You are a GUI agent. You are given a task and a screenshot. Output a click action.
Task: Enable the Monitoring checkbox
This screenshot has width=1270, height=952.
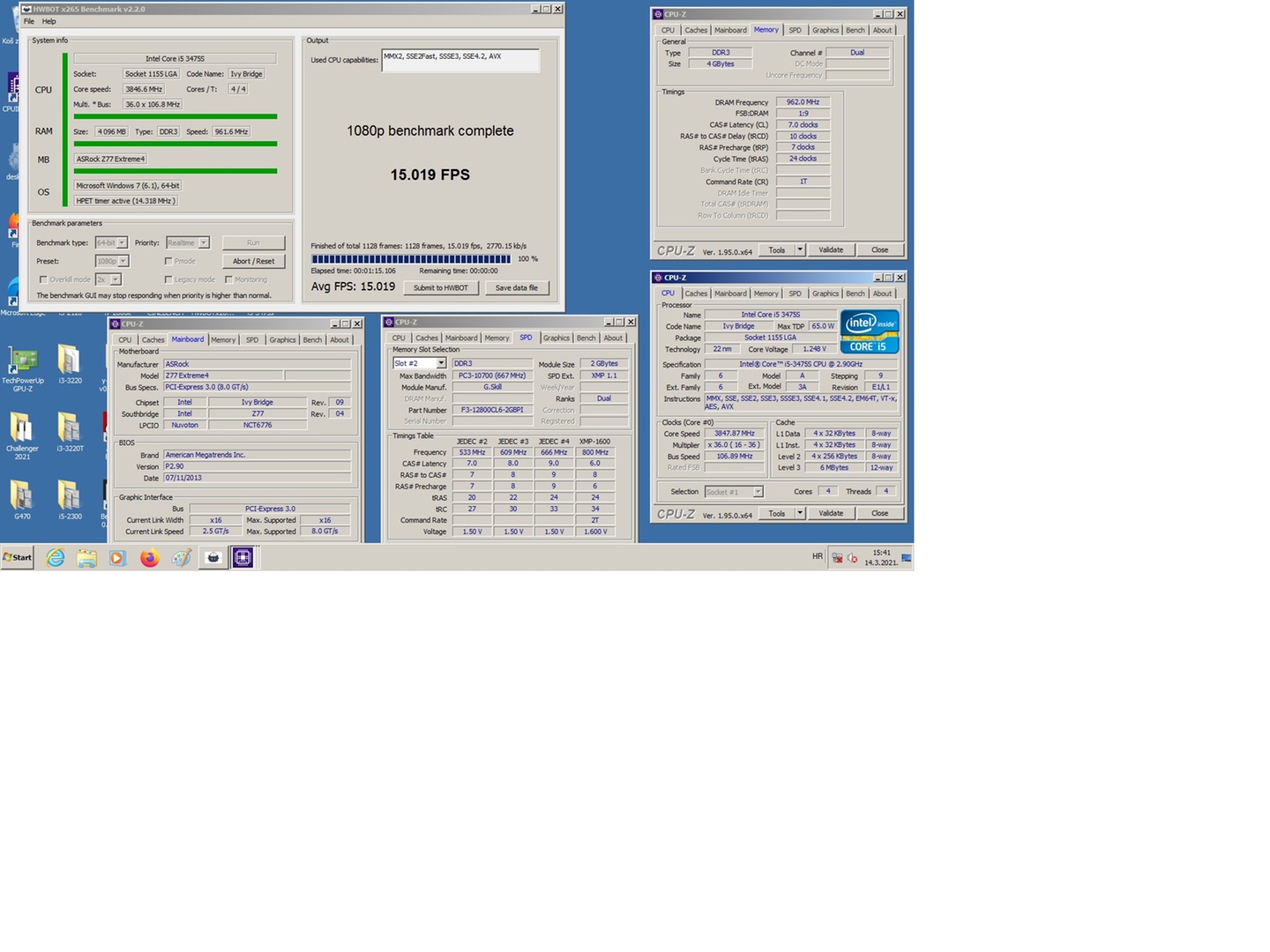point(228,279)
